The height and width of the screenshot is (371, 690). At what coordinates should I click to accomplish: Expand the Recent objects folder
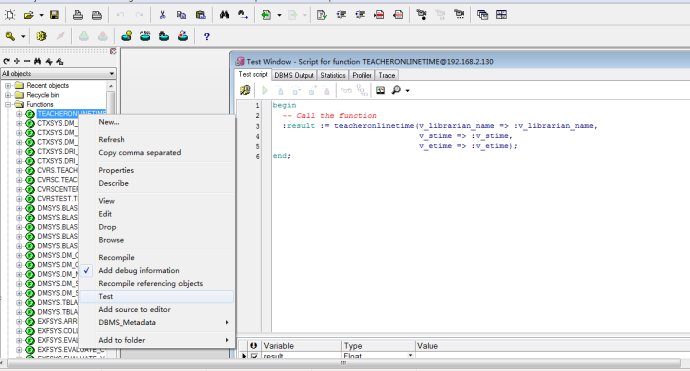click(x=8, y=85)
